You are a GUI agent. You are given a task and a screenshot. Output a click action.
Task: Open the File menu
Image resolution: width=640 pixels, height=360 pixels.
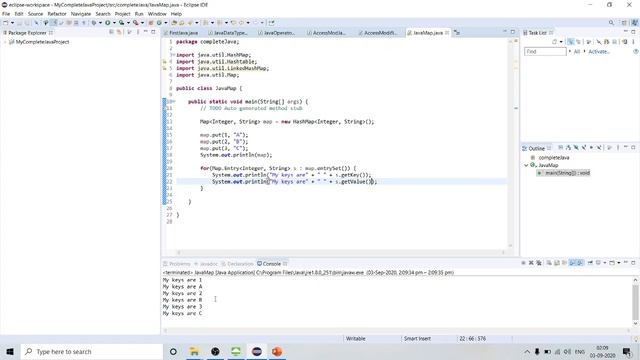(x=6, y=13)
